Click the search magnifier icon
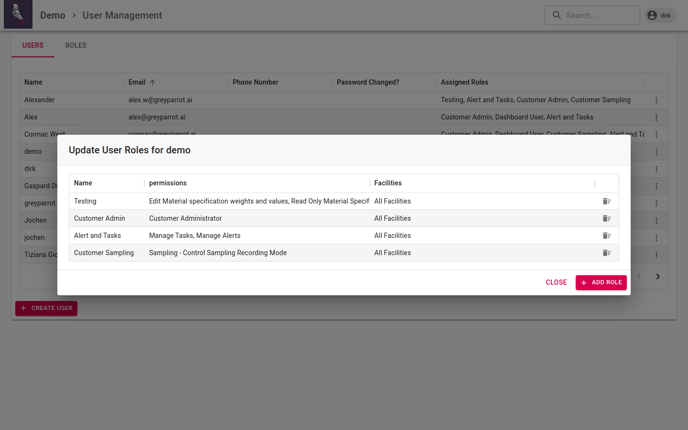 pos(556,15)
